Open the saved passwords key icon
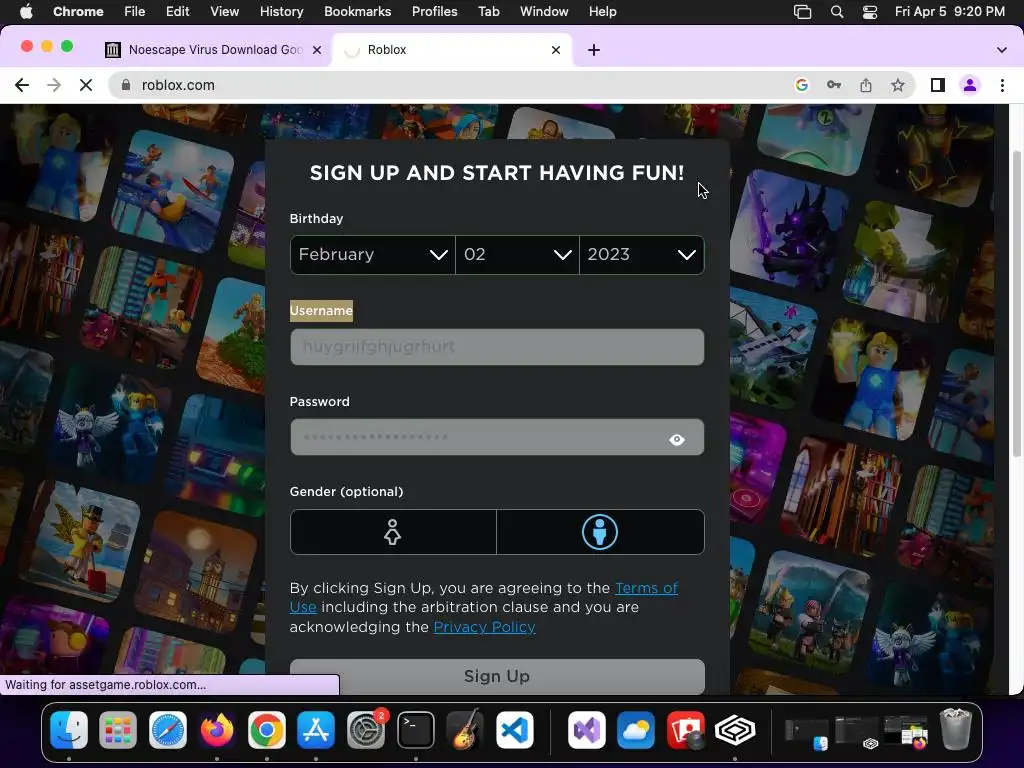 pos(833,85)
